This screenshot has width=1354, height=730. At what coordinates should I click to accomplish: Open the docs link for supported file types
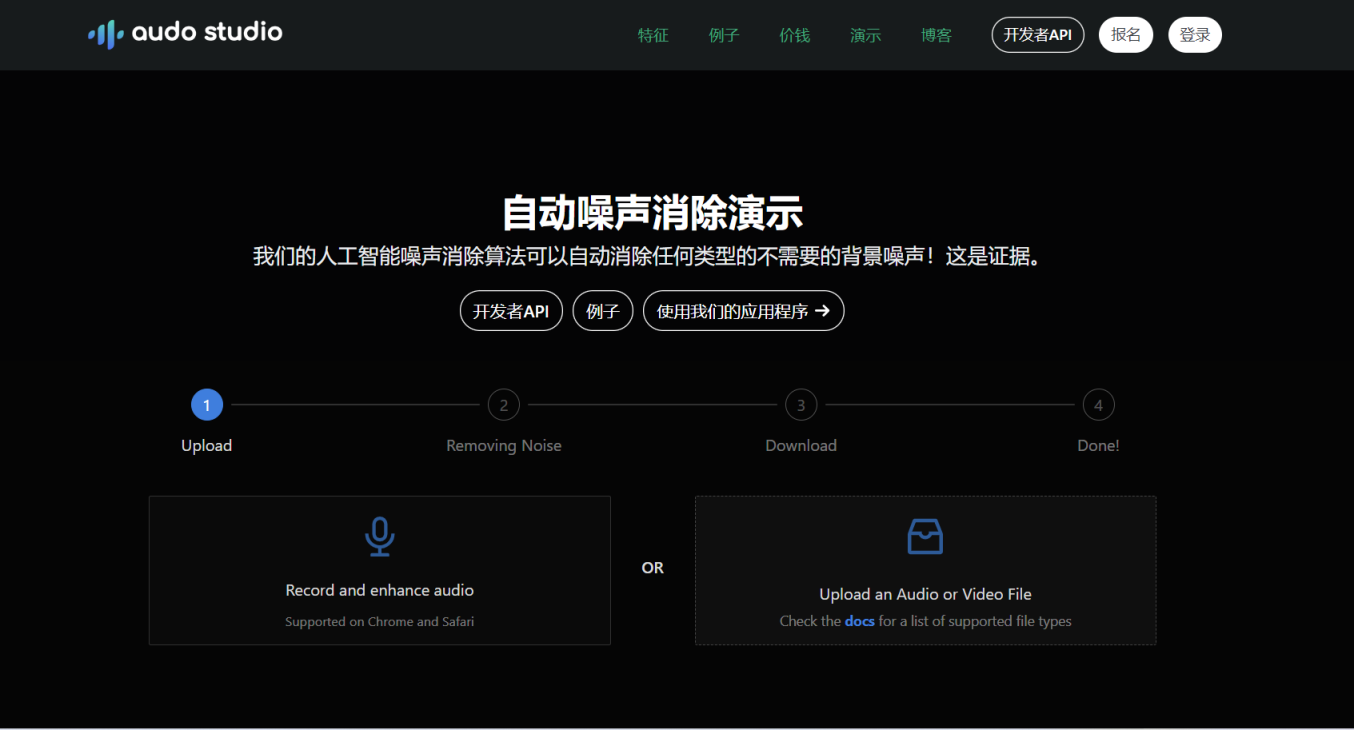pos(859,621)
